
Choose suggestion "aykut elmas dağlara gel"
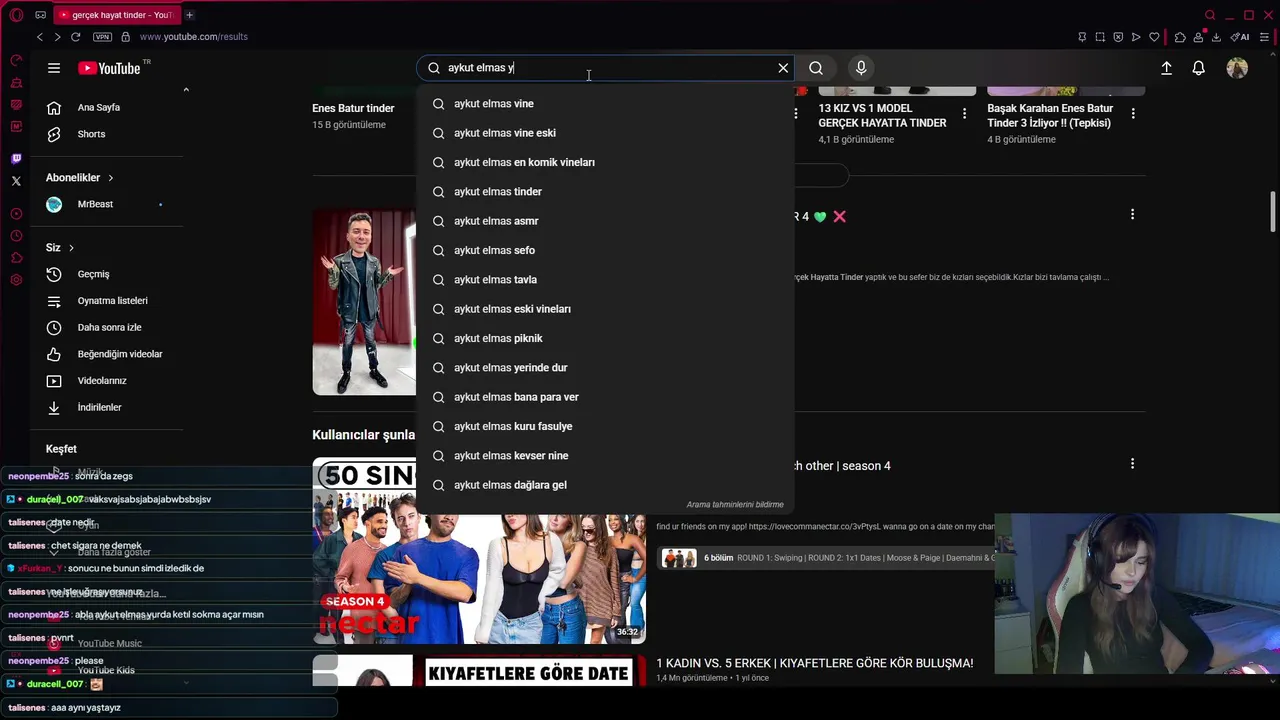[605, 485]
